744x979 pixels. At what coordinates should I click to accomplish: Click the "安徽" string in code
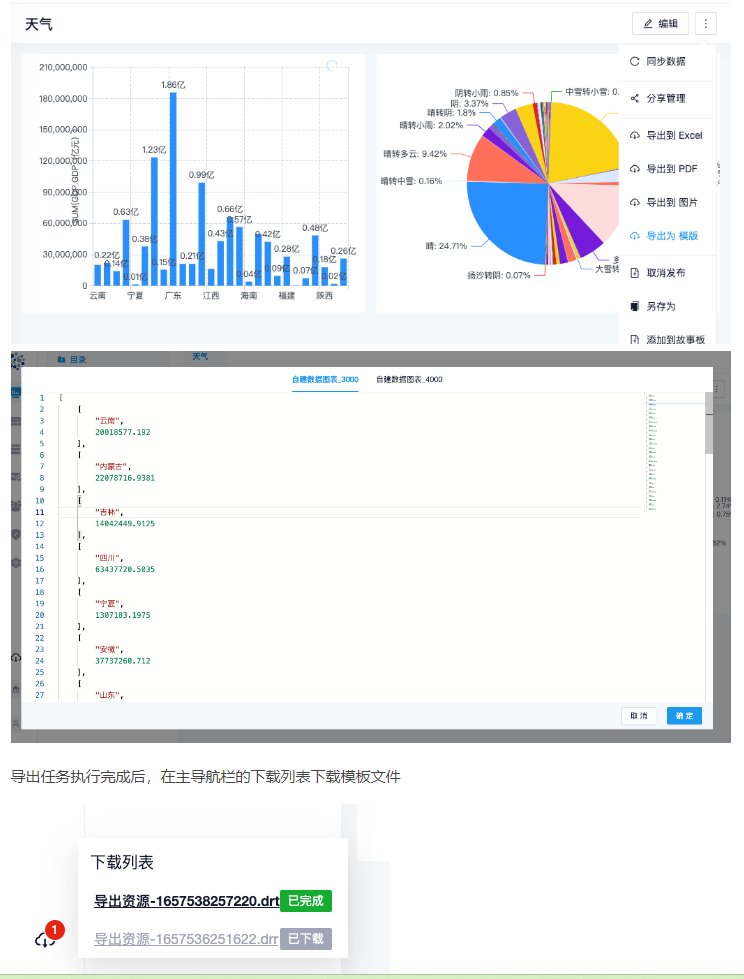[109, 649]
